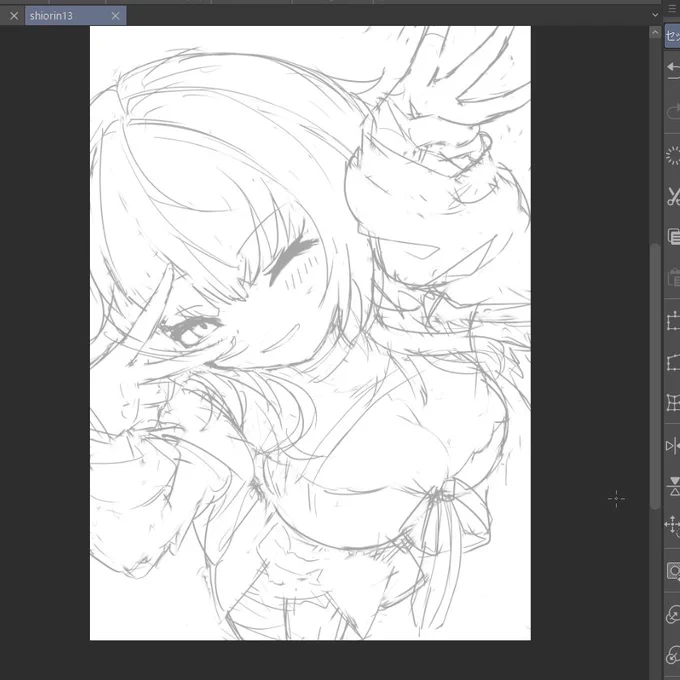Click the canvas vertical scrollbar thumb
Screen dimensions: 680x680
[655, 376]
